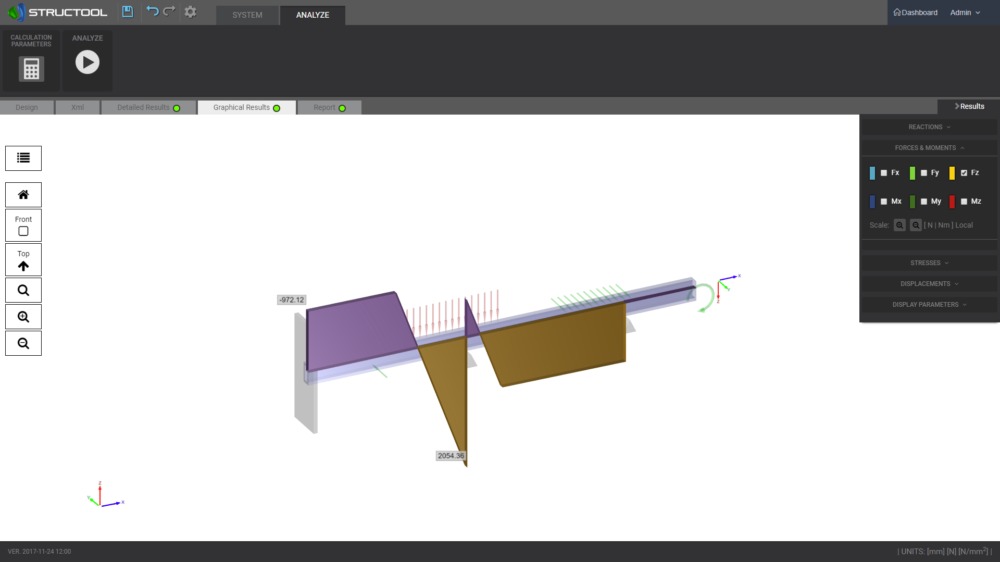
Task: Expand the Display Parameters section
Action: [x=929, y=304]
